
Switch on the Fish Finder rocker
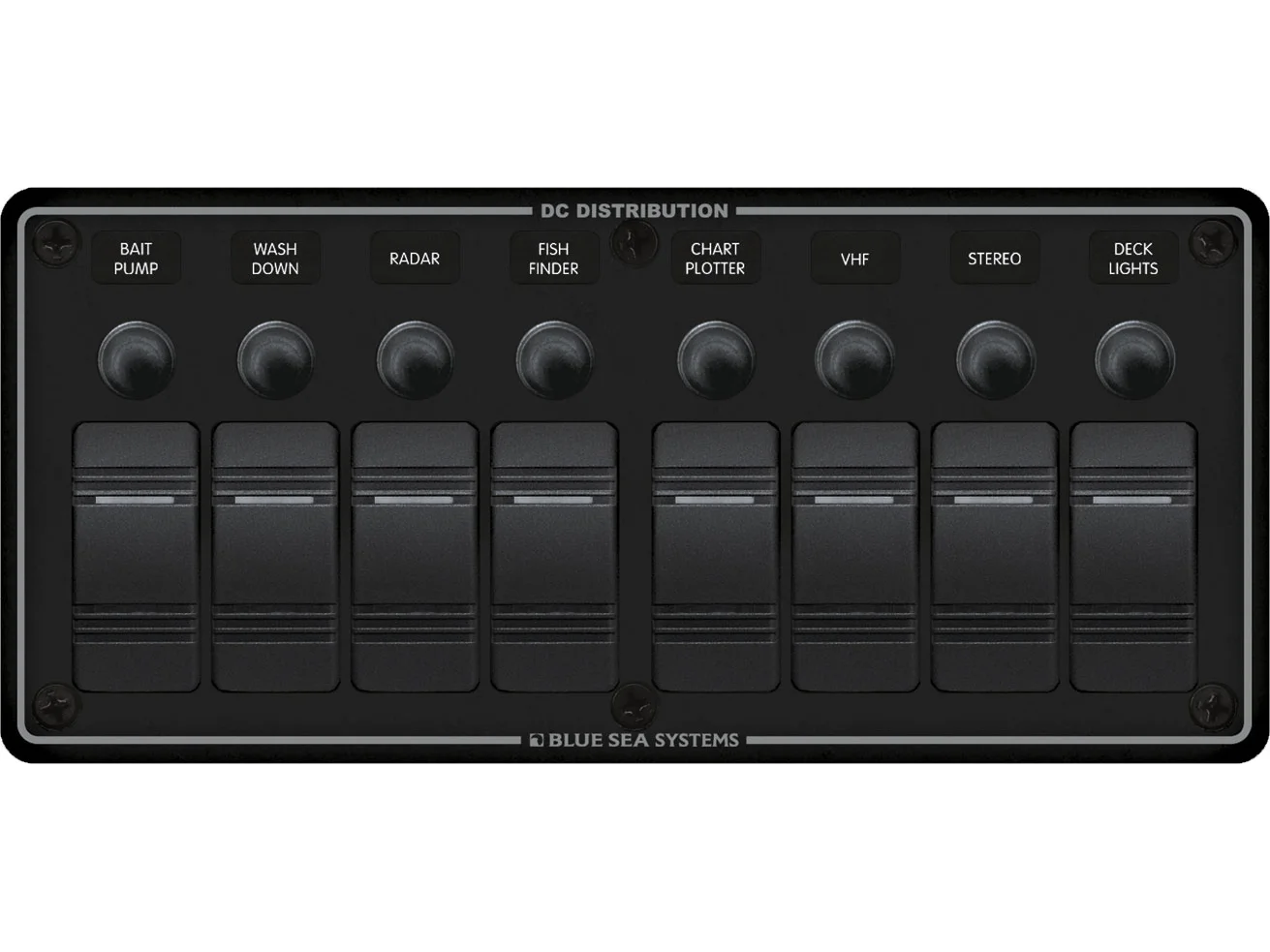pos(554,557)
